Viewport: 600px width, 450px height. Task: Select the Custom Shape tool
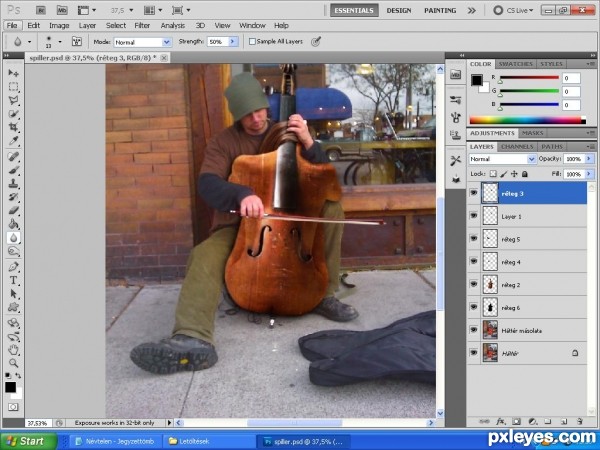[13, 307]
